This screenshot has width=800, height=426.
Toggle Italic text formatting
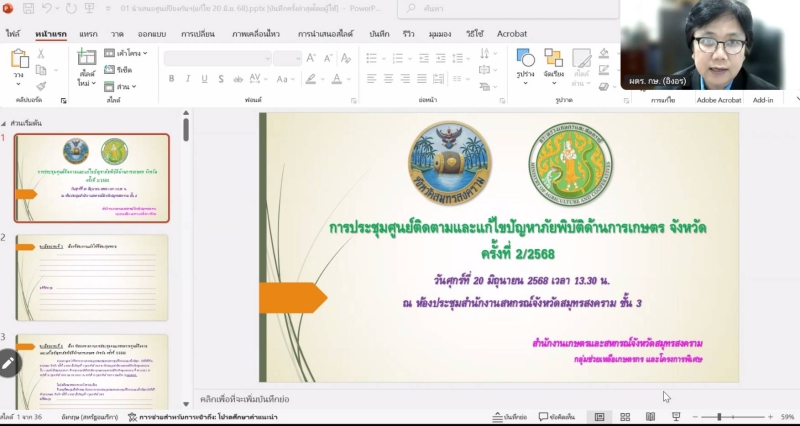(187, 79)
